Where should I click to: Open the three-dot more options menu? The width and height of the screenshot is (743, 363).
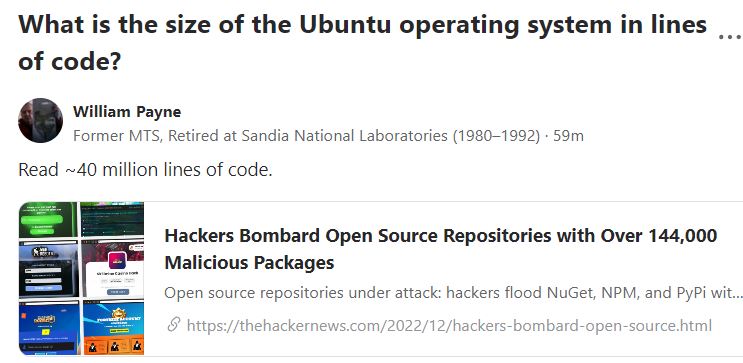pyautogui.click(x=730, y=37)
